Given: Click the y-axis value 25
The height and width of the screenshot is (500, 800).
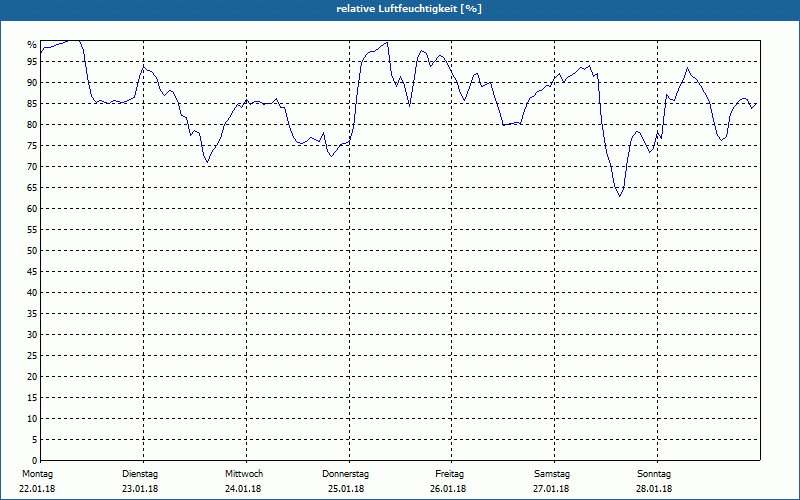Looking at the screenshot, I should pos(32,356).
